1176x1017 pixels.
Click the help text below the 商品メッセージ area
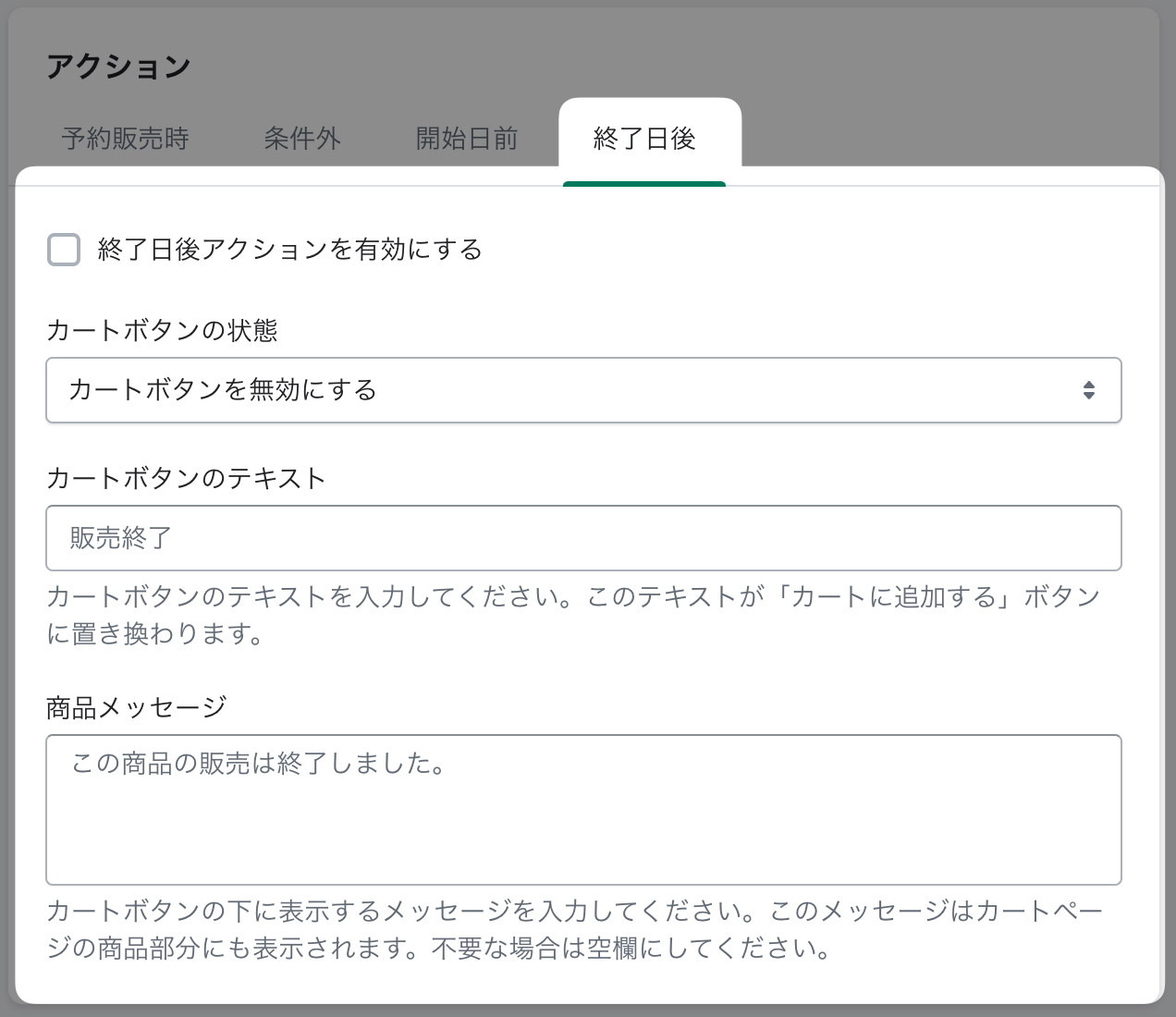(x=575, y=929)
